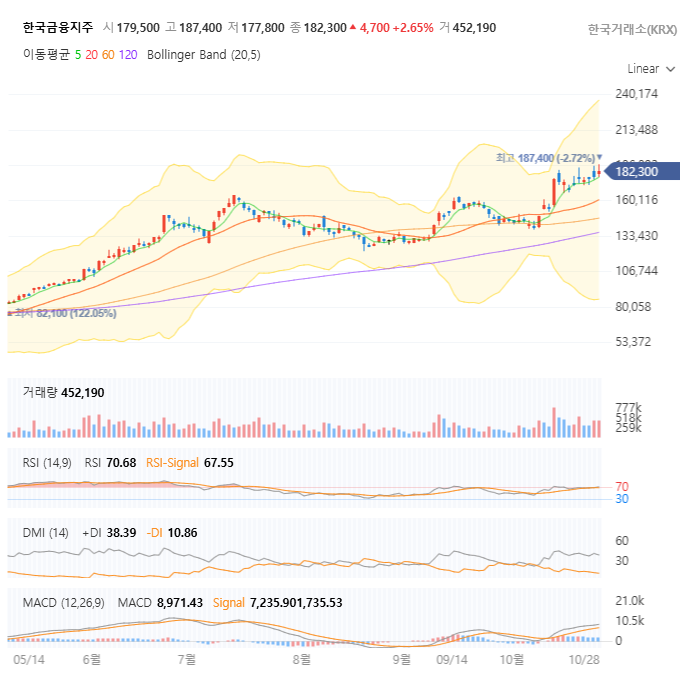Click the Signal value 7,235.901,735.53
This screenshot has height=697, width=680.
click(x=296, y=603)
